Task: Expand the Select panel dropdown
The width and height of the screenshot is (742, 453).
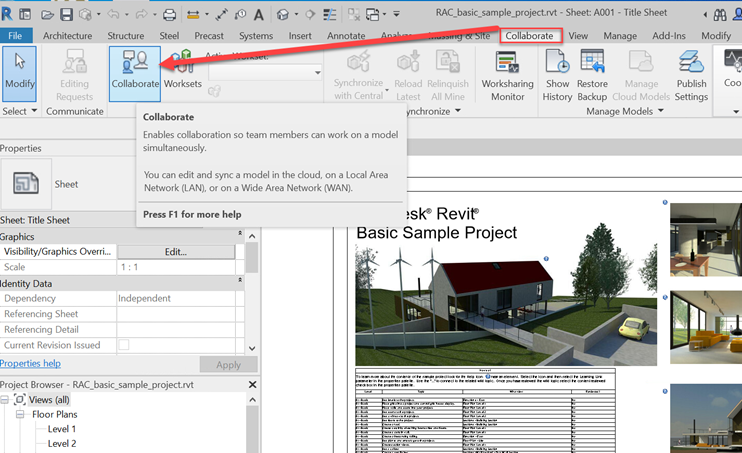Action: [34, 111]
